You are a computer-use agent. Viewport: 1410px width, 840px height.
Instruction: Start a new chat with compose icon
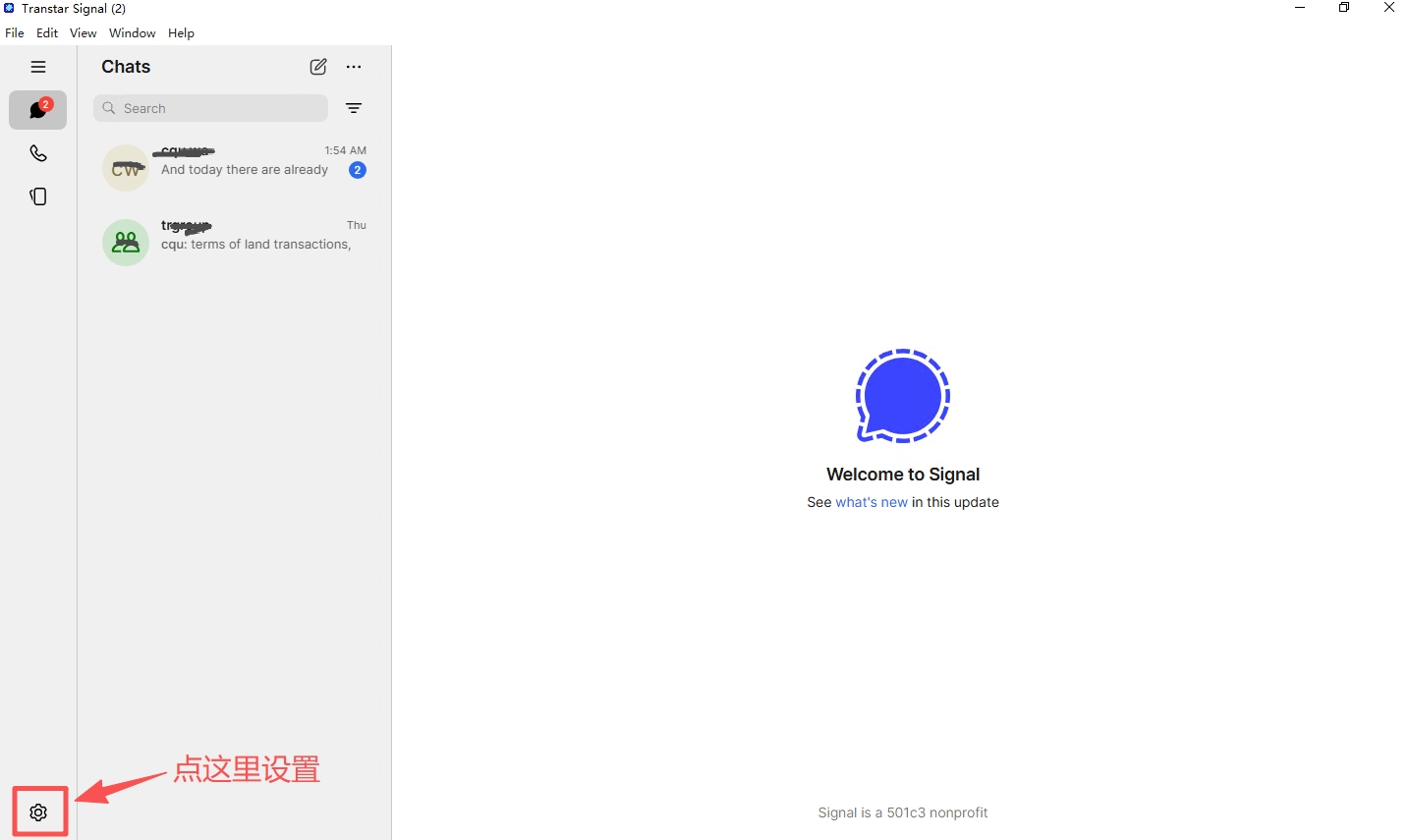(x=318, y=67)
